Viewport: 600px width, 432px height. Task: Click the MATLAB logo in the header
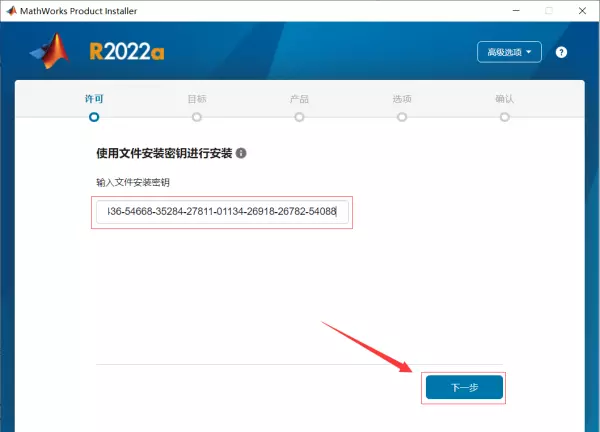pos(50,51)
